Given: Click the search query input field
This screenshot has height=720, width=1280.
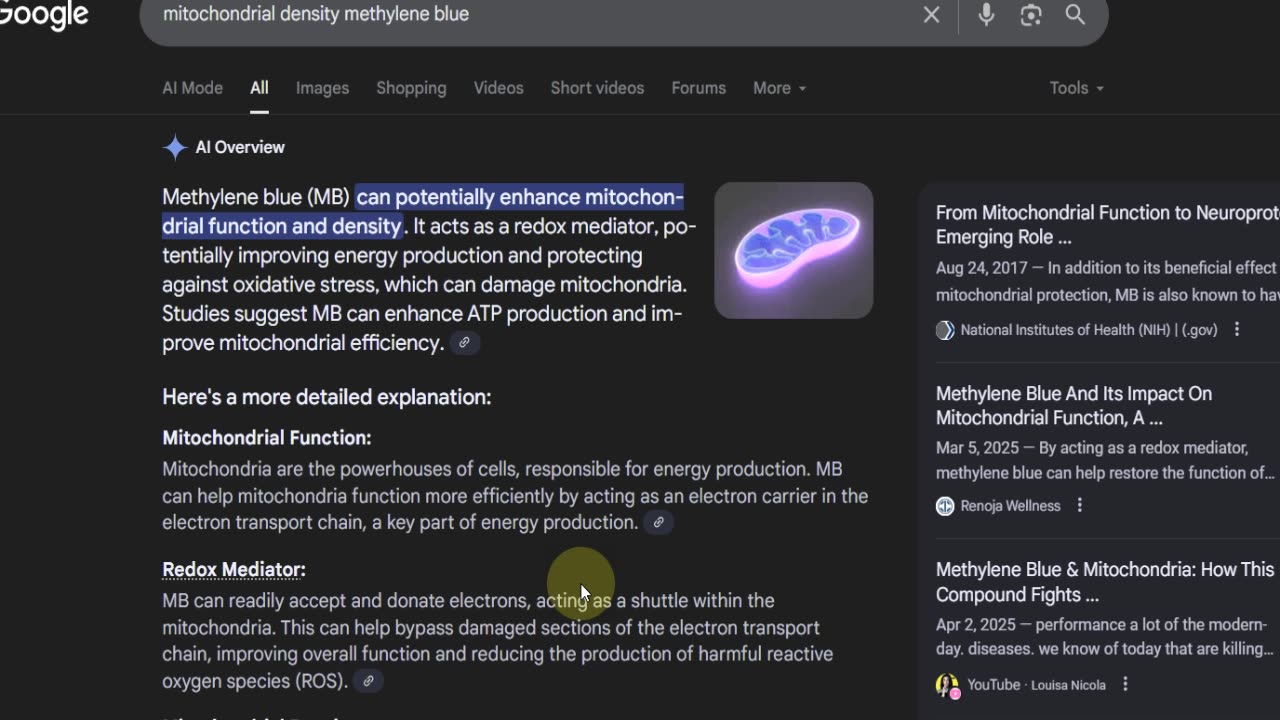Looking at the screenshot, I should [530, 15].
